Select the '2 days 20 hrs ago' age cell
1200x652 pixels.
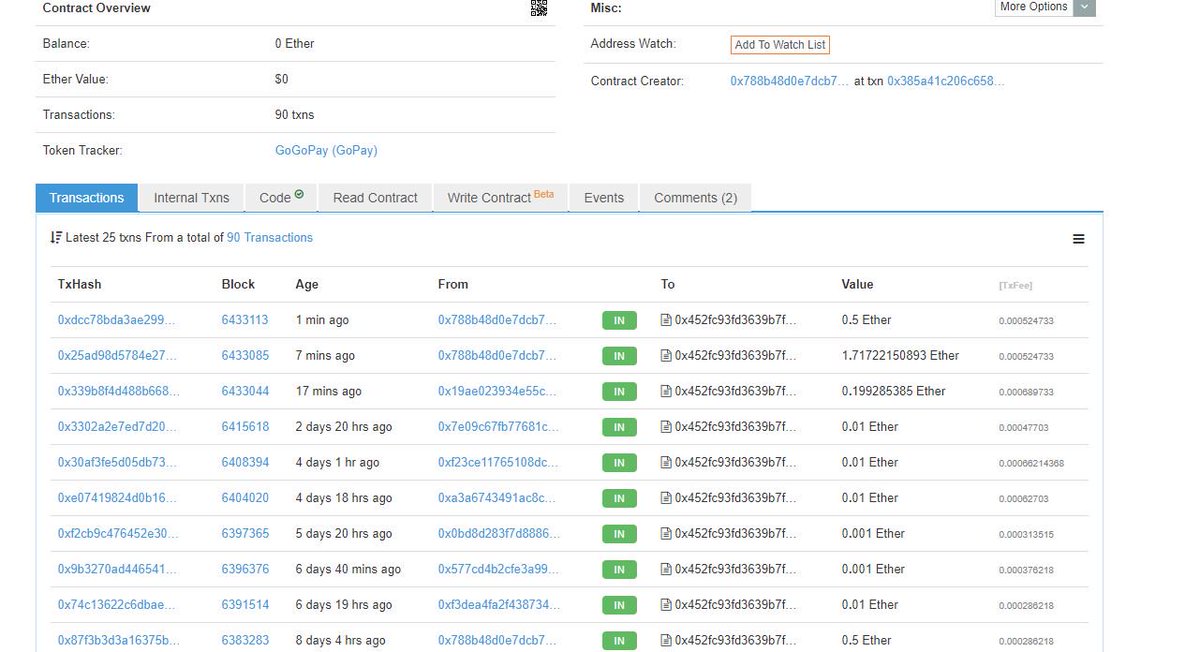(x=344, y=427)
